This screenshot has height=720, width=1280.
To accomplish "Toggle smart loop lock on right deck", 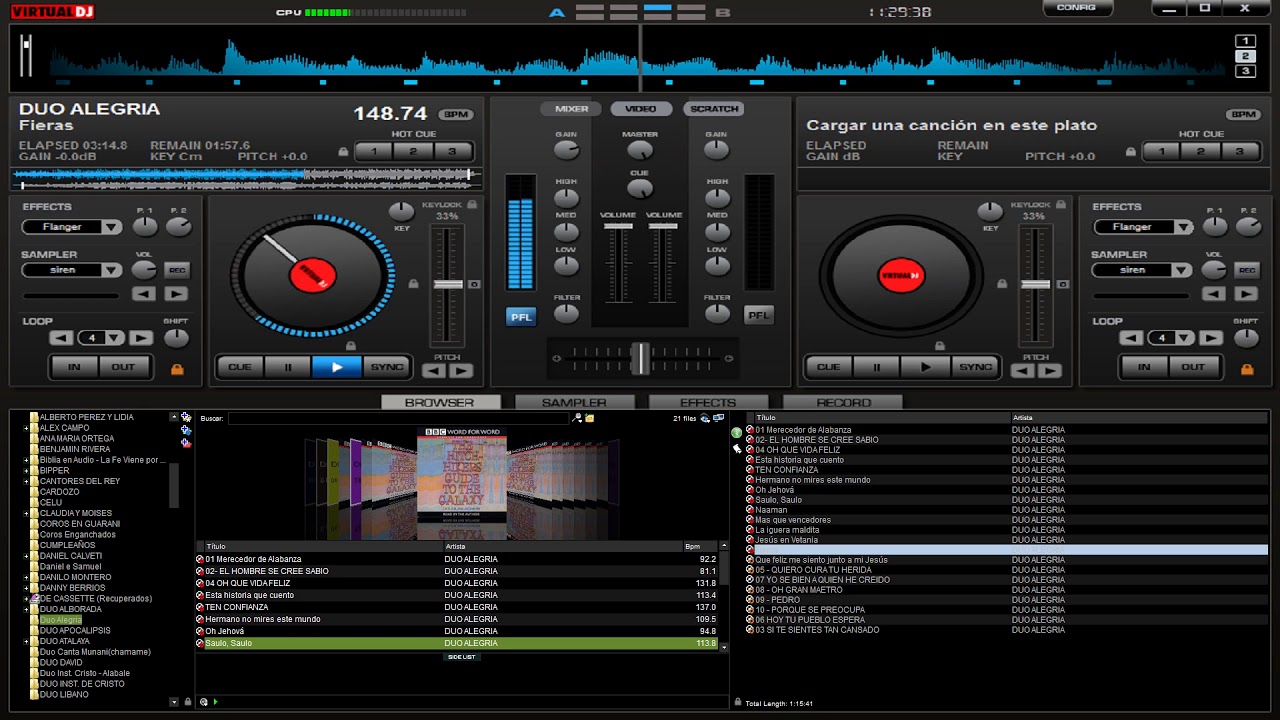I will 1247,369.
